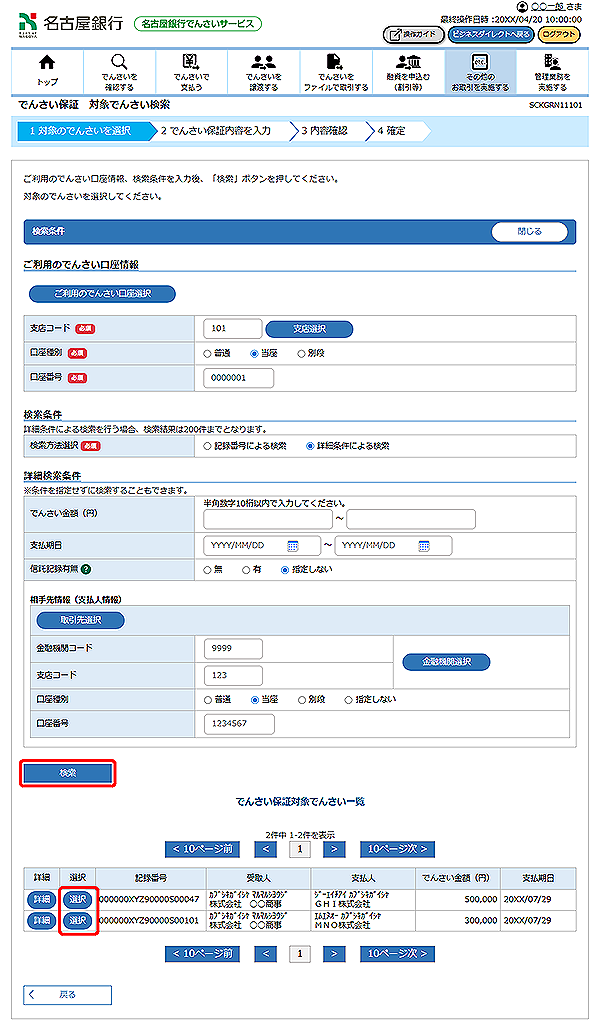Open 支店選択 branch picker

[309, 329]
